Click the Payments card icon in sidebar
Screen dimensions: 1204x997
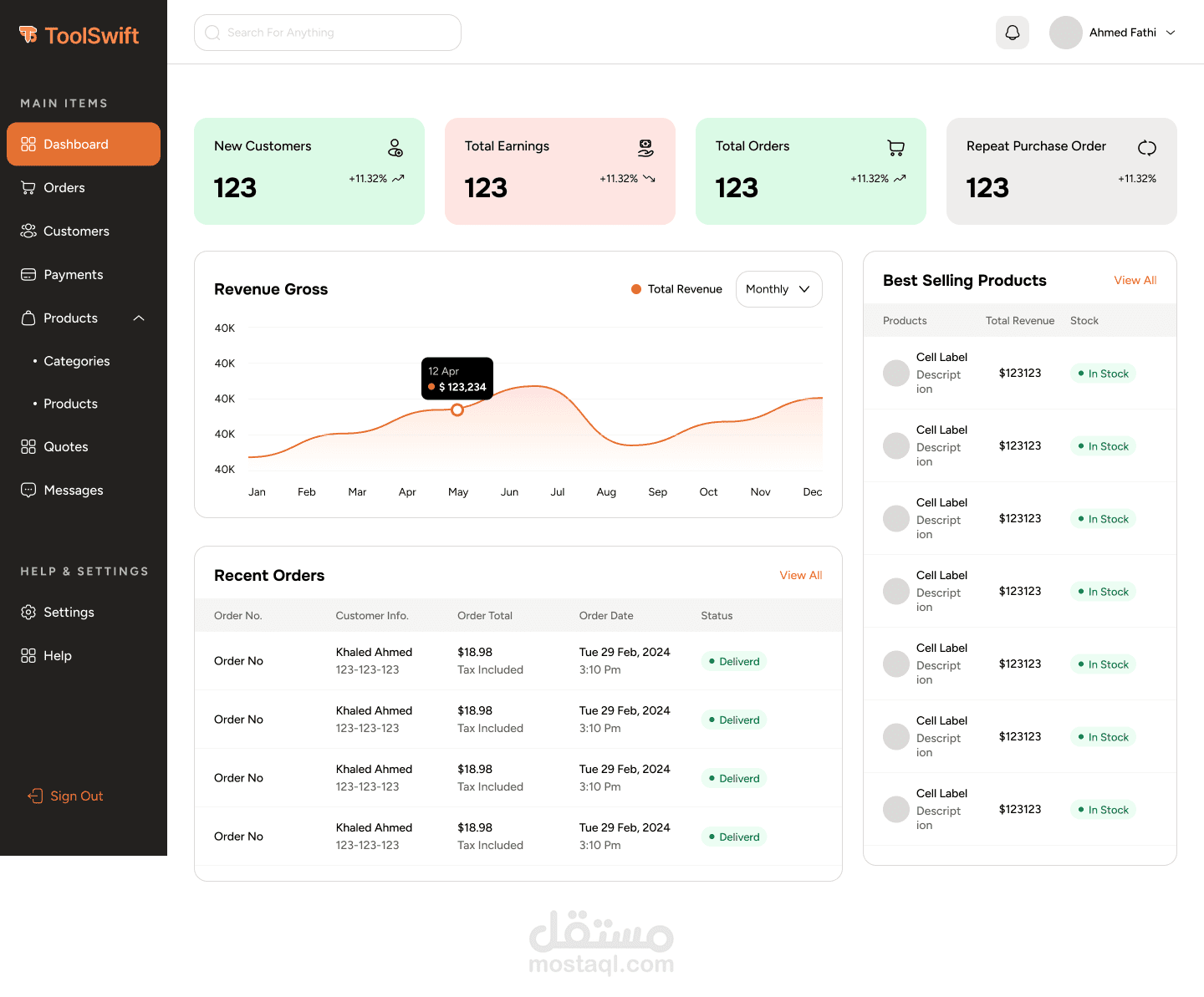coord(28,274)
